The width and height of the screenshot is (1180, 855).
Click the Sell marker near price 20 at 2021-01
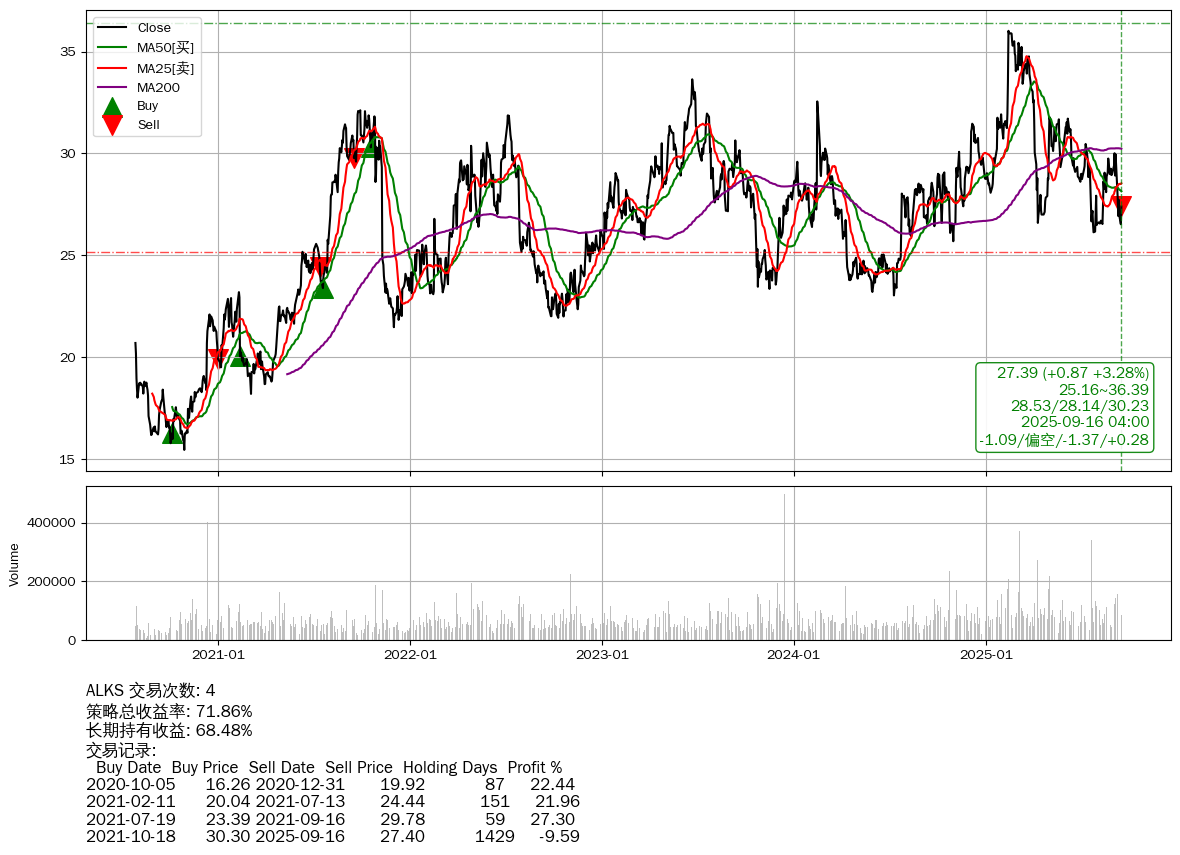pos(218,358)
